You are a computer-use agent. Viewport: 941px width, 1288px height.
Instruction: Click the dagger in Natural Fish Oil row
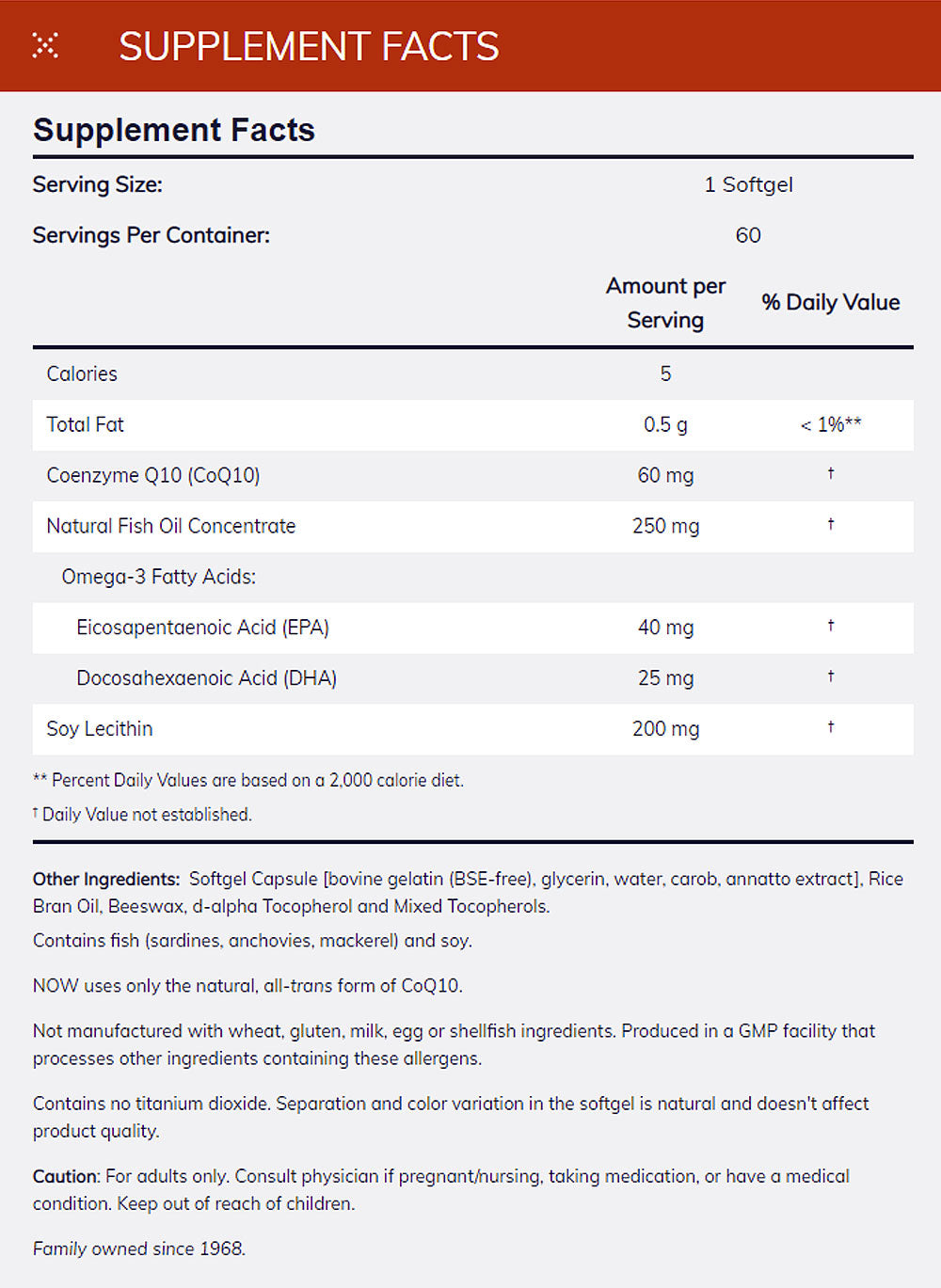coord(830,525)
